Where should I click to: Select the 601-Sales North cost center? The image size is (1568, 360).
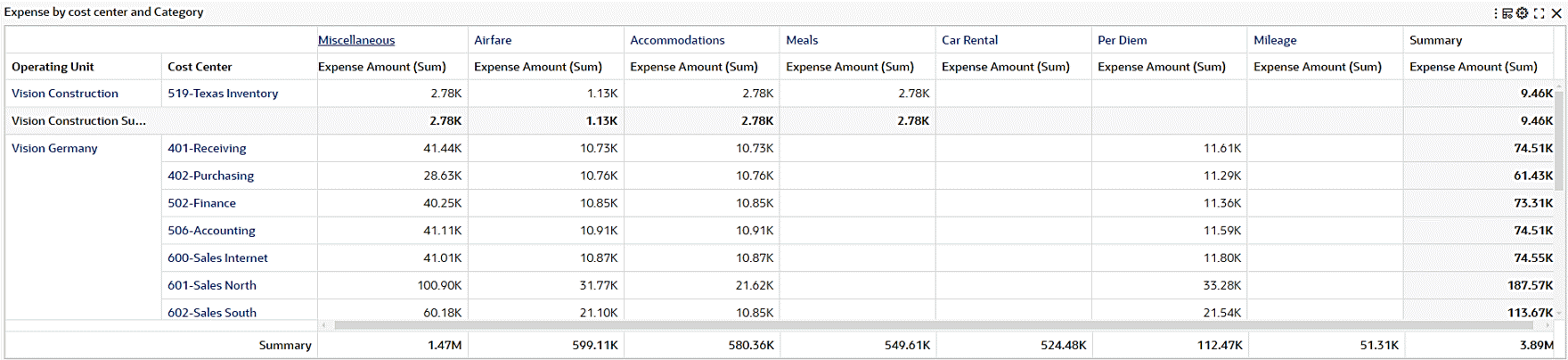[212, 286]
